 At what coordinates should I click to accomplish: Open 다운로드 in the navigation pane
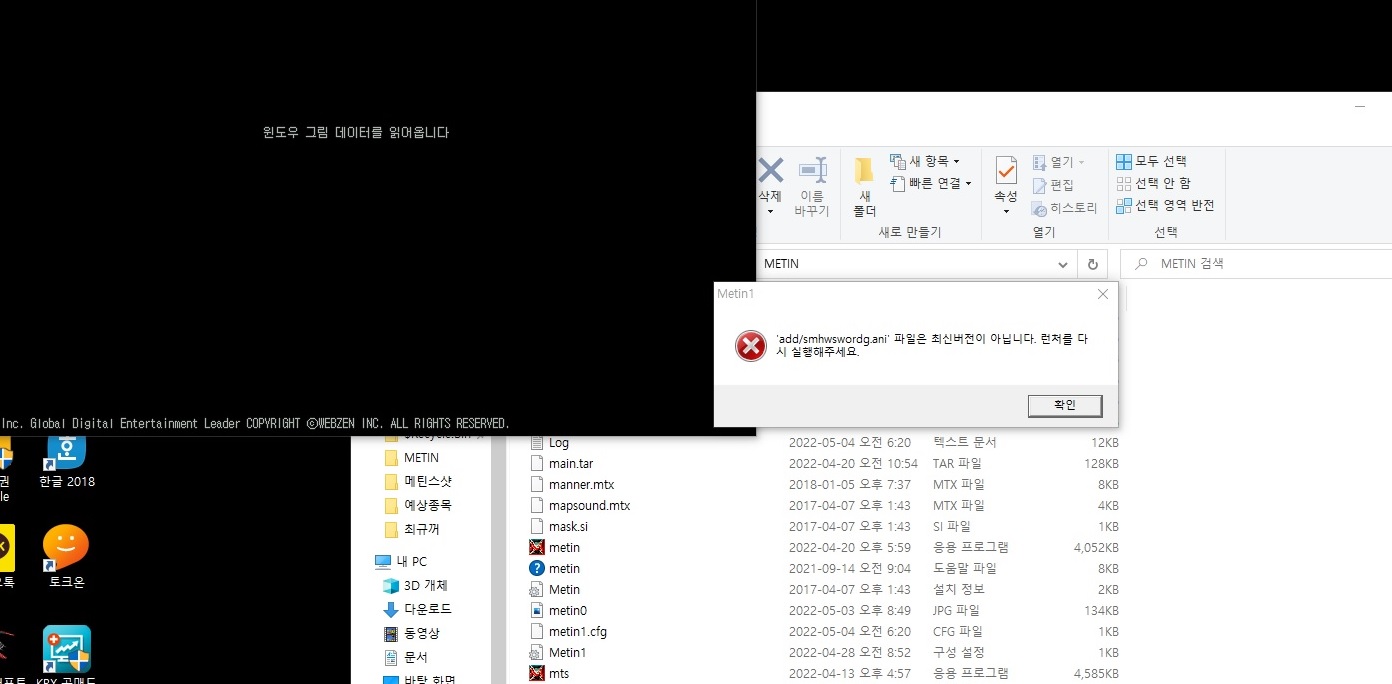[x=428, y=609]
